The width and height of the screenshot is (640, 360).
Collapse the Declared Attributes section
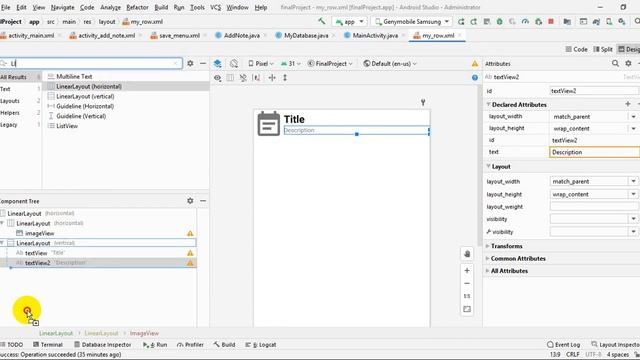pos(489,104)
